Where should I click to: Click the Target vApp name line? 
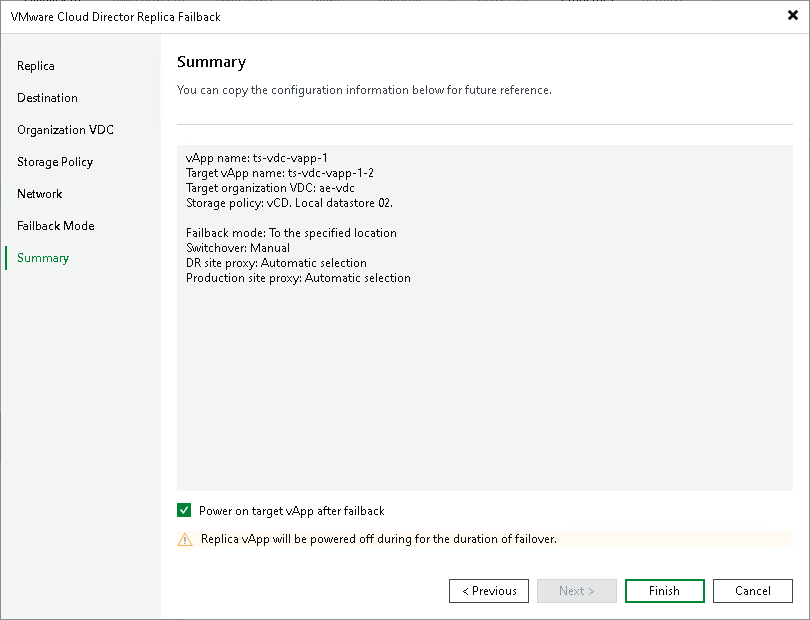(x=279, y=173)
